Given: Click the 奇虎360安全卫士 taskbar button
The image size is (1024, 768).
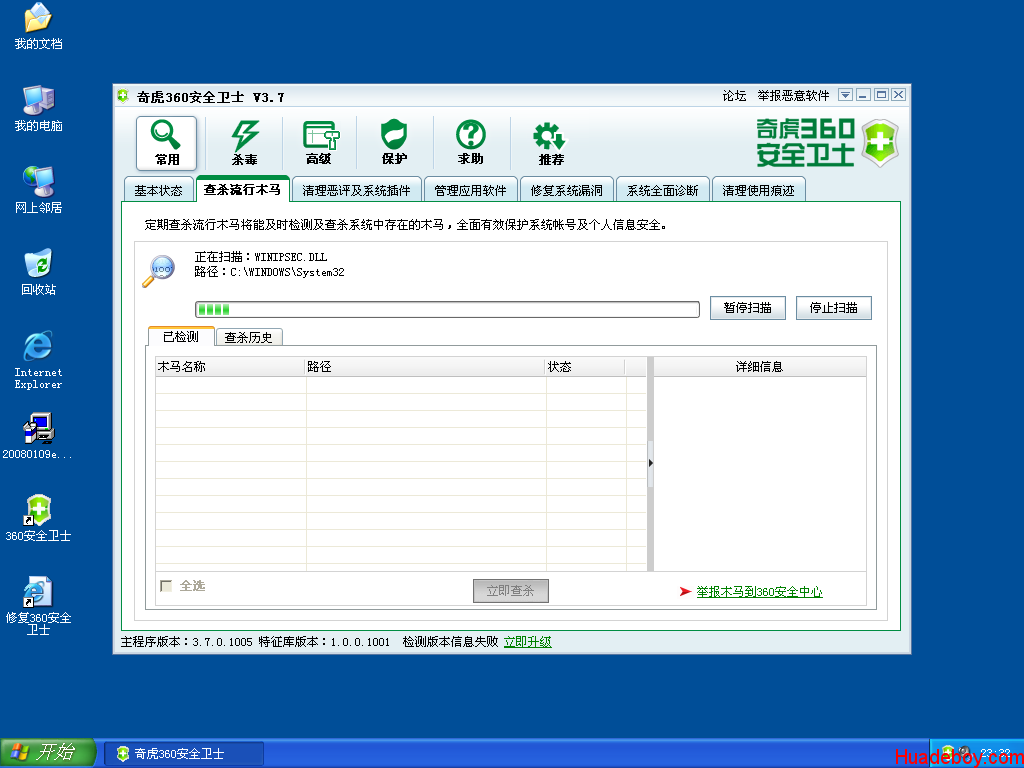Looking at the screenshot, I should [184, 754].
